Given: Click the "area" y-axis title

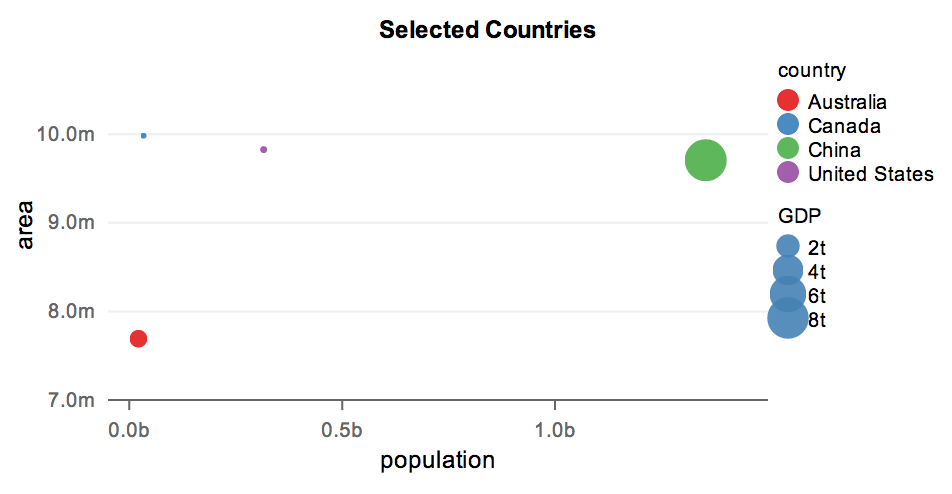Looking at the screenshot, I should 27,226.
